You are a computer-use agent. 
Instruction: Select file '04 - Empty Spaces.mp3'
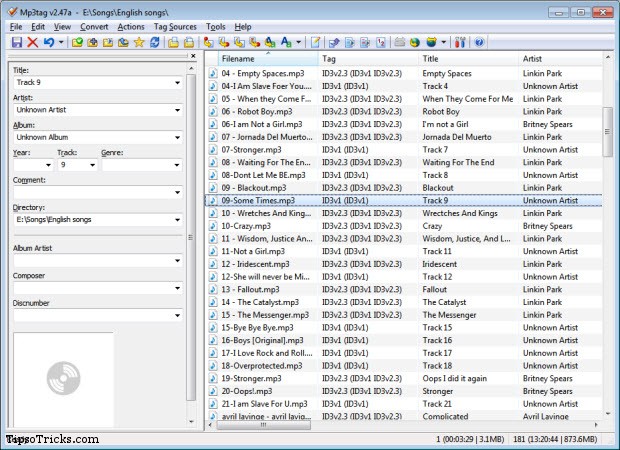pyautogui.click(x=404, y=74)
